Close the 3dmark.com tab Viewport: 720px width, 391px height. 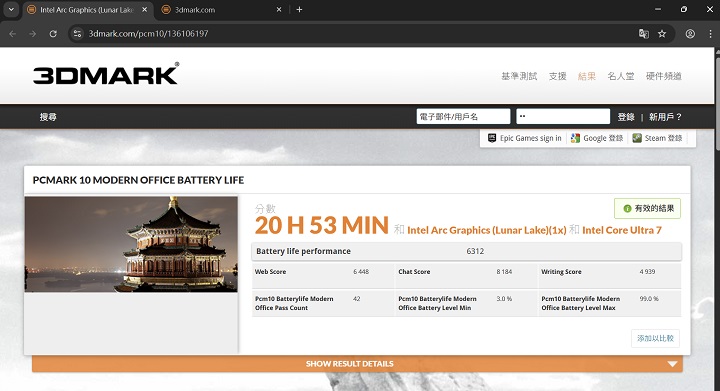279,10
